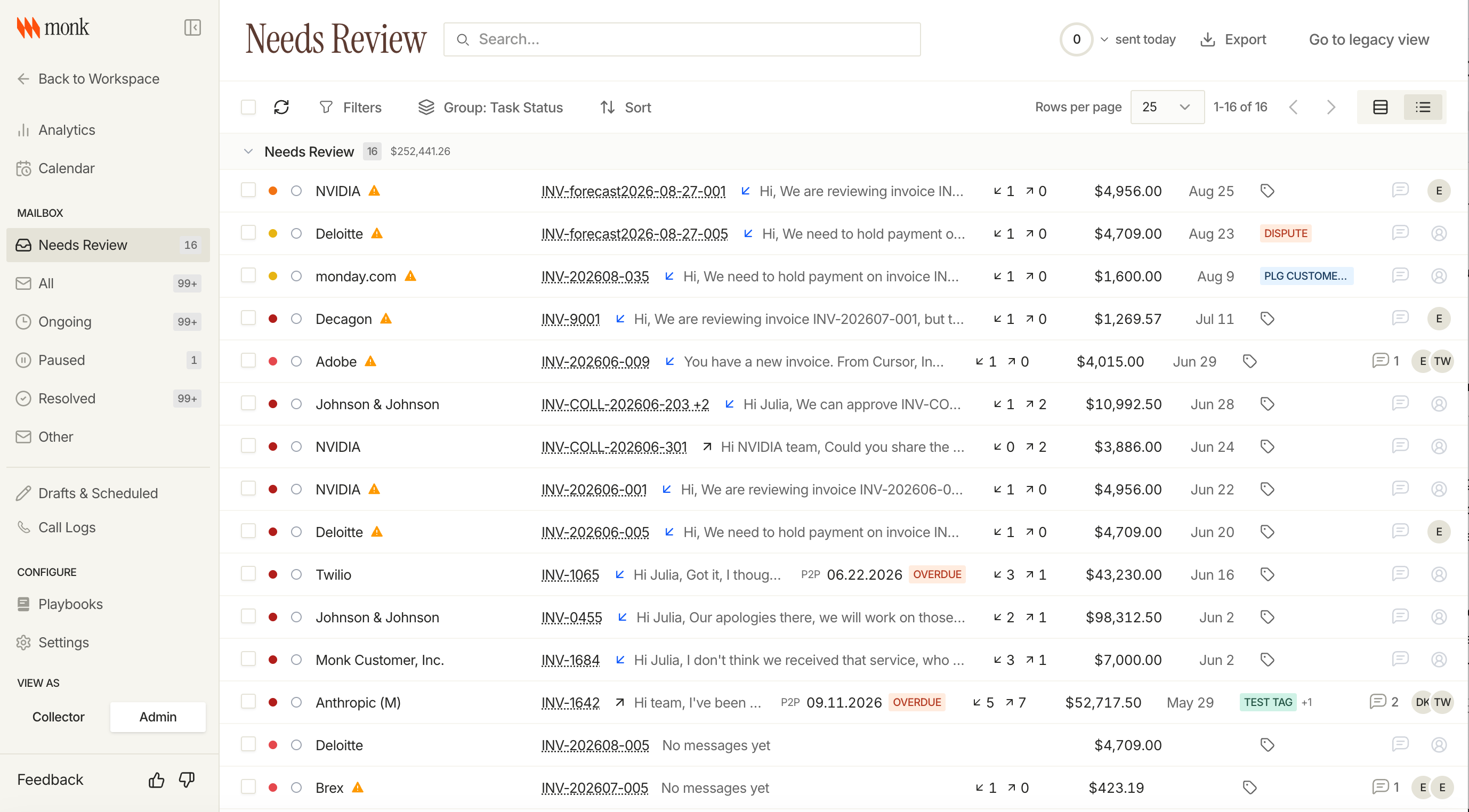Viewport: 1469px width, 812px height.
Task: Go to the next page arrow
Action: point(1331,107)
